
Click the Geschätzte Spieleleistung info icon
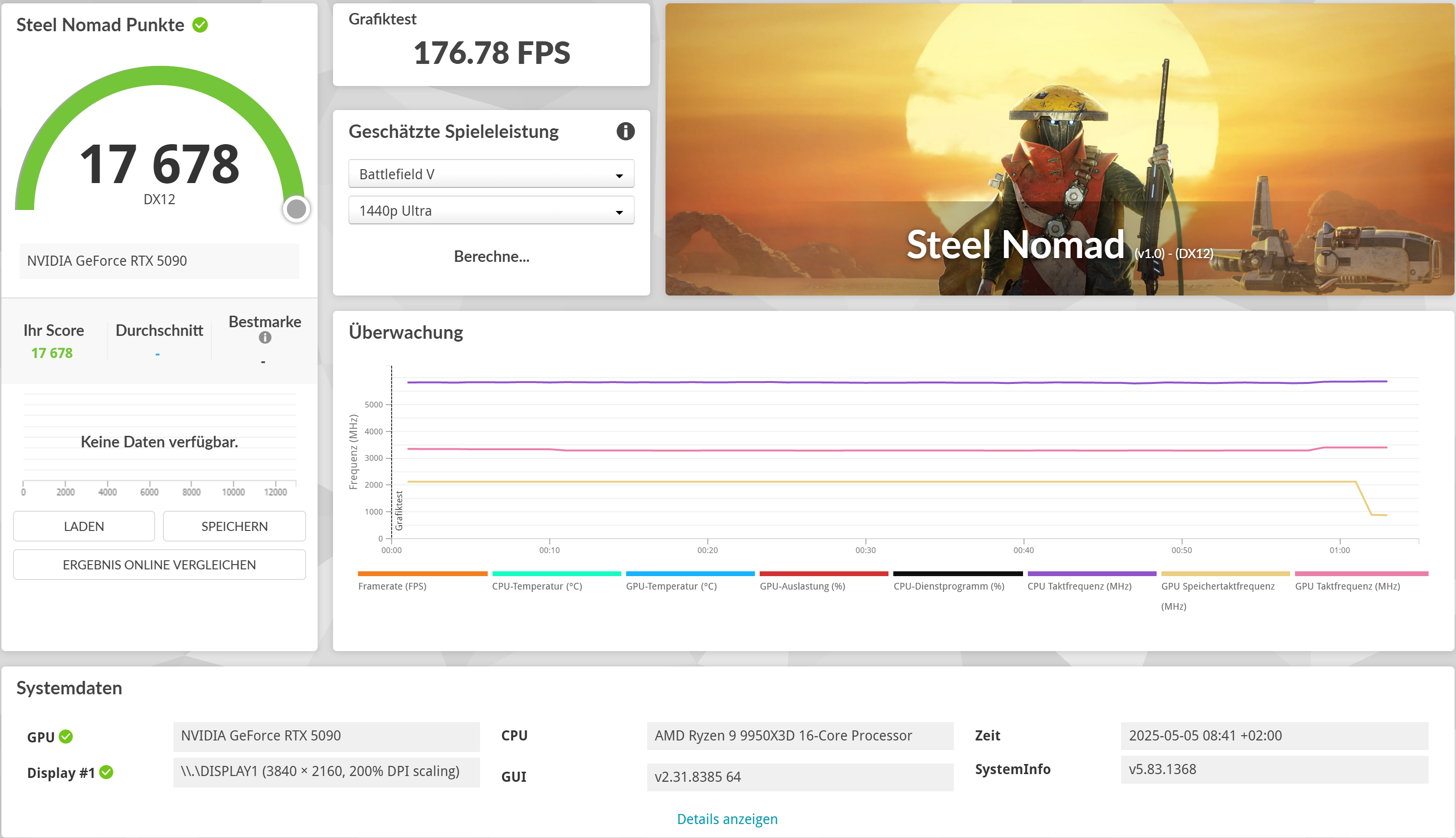(625, 131)
